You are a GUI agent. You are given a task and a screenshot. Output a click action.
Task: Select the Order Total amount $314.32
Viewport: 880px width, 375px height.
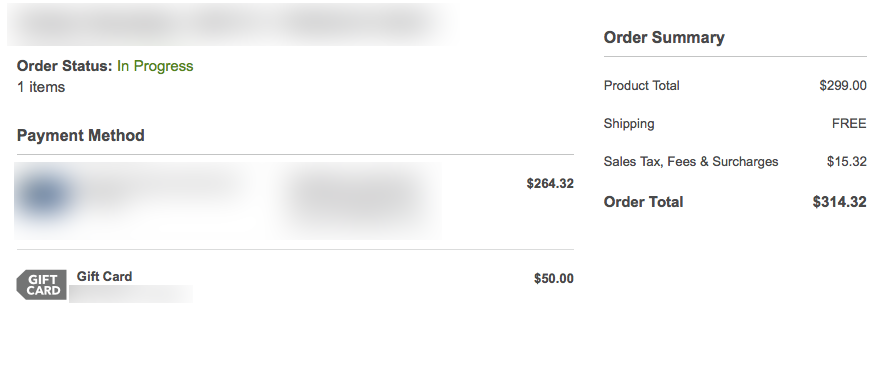(x=840, y=202)
